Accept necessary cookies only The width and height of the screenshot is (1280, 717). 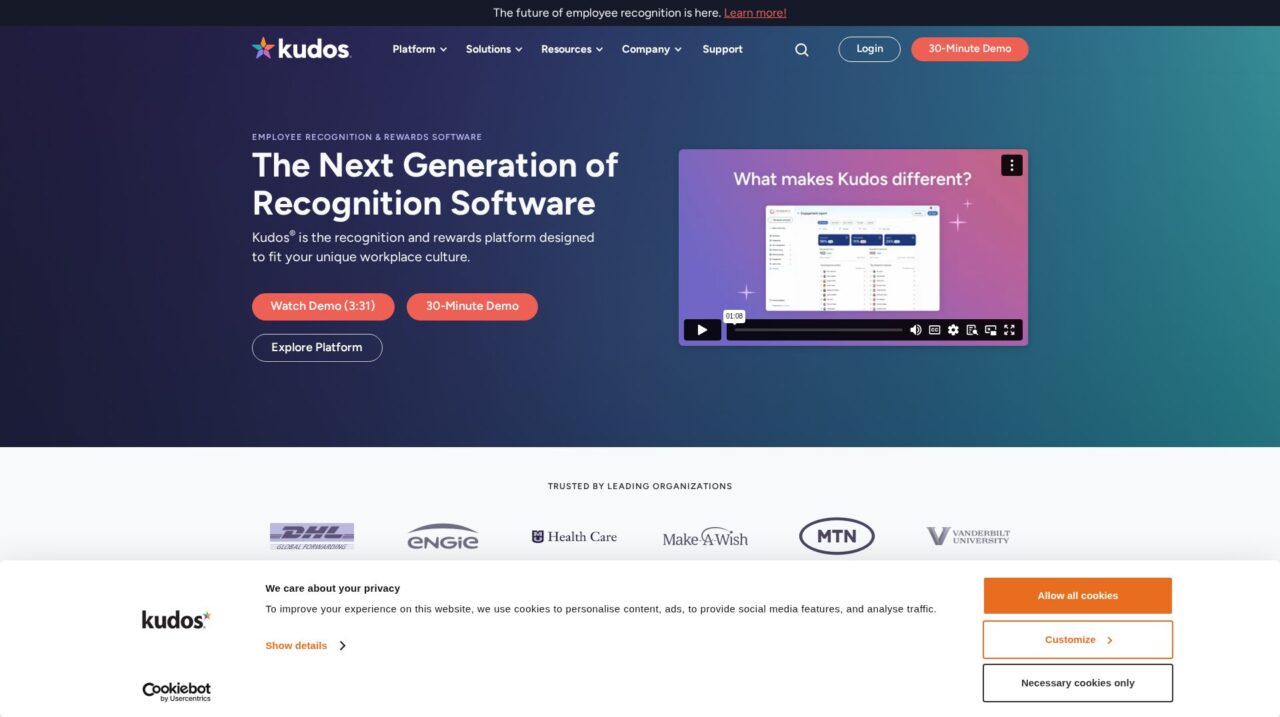tap(1077, 682)
